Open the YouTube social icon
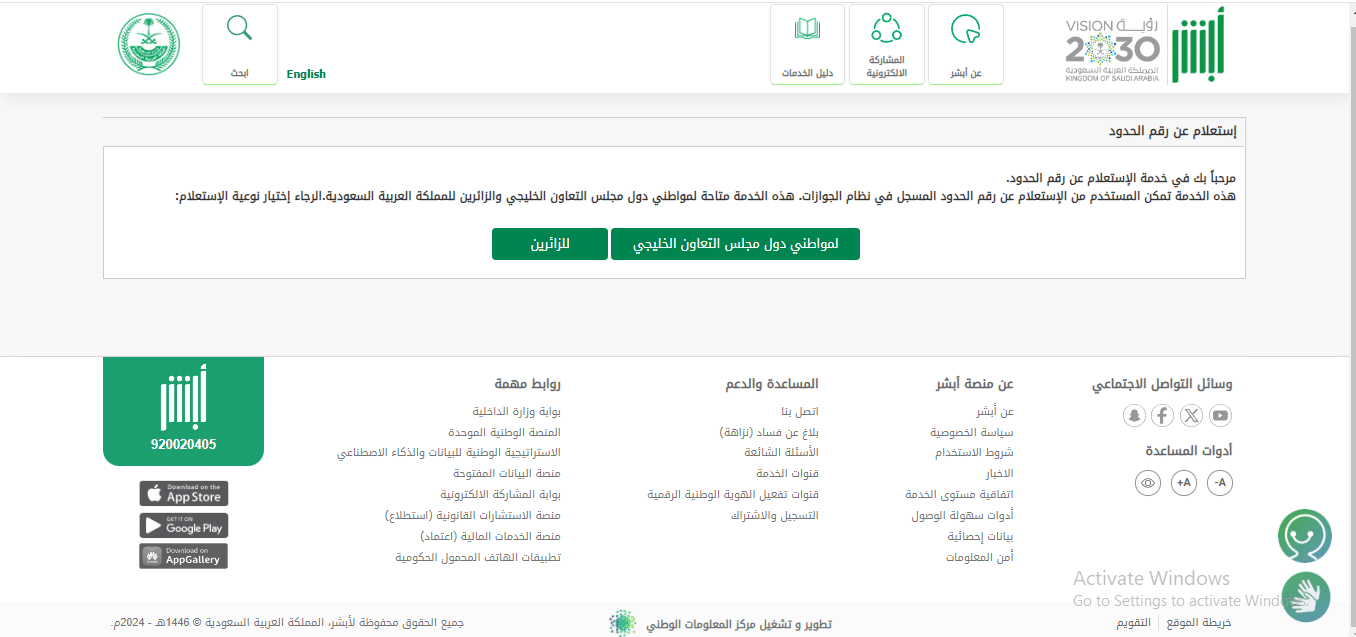The image size is (1356, 637). tap(1220, 416)
